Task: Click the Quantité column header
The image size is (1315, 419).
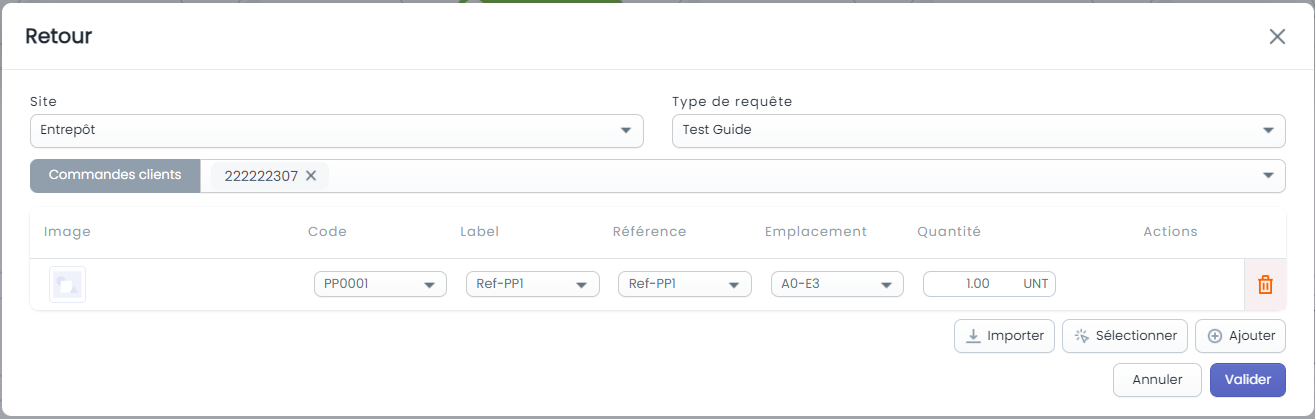Action: 949,232
